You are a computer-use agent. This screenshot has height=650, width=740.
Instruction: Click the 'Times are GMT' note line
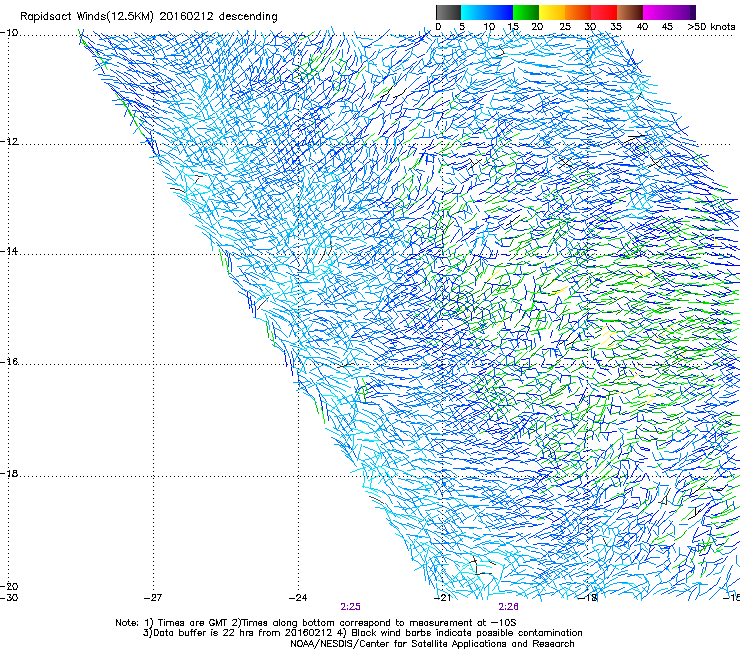[316, 623]
